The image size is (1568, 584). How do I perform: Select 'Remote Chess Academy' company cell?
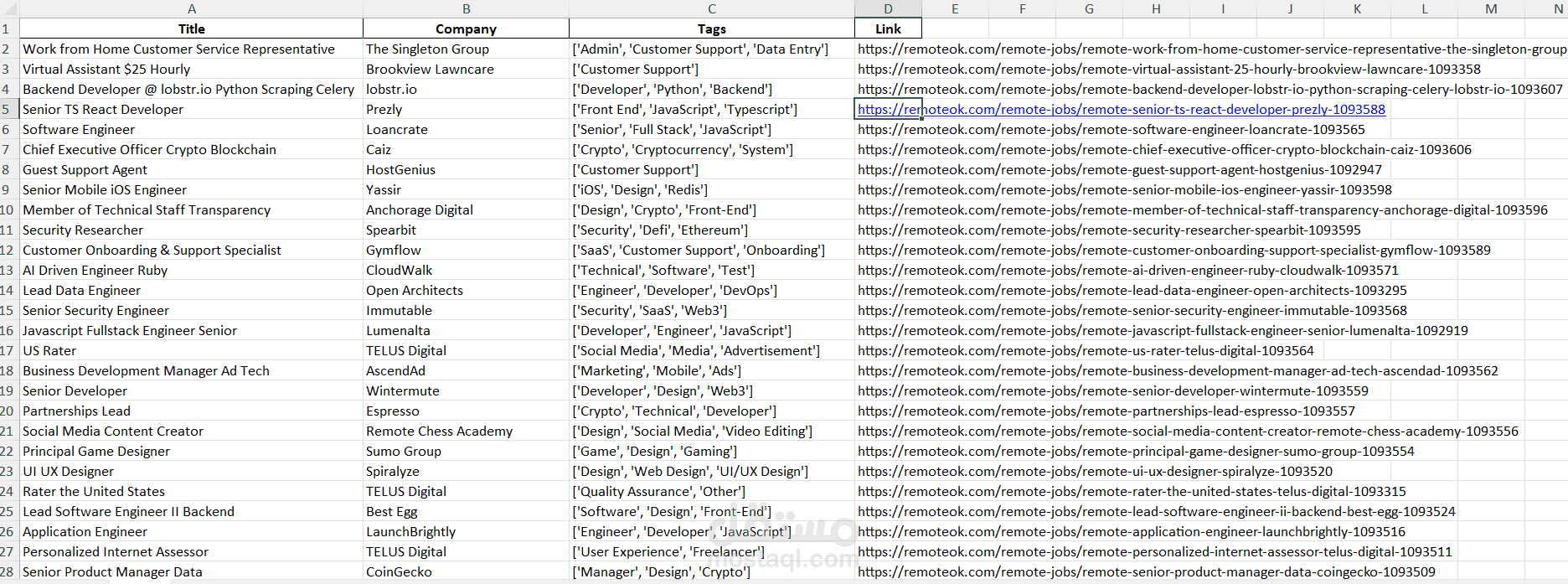pyautogui.click(x=466, y=431)
